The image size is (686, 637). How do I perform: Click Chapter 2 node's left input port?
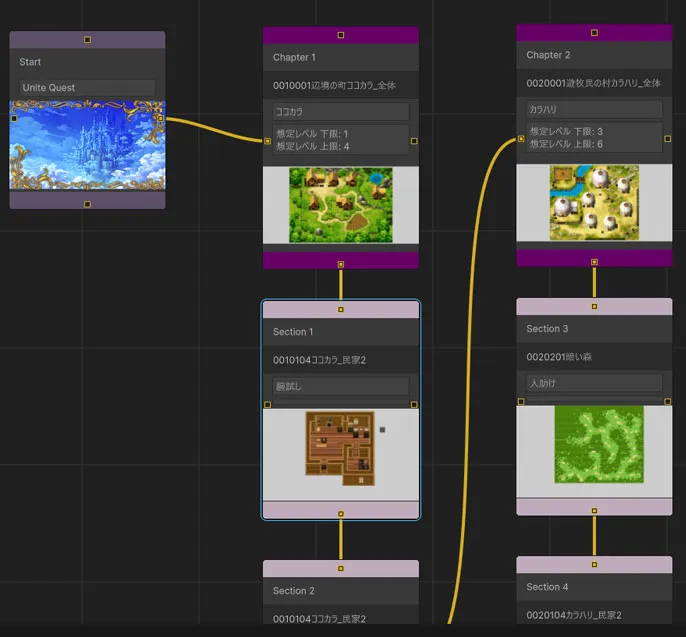pyautogui.click(x=521, y=140)
